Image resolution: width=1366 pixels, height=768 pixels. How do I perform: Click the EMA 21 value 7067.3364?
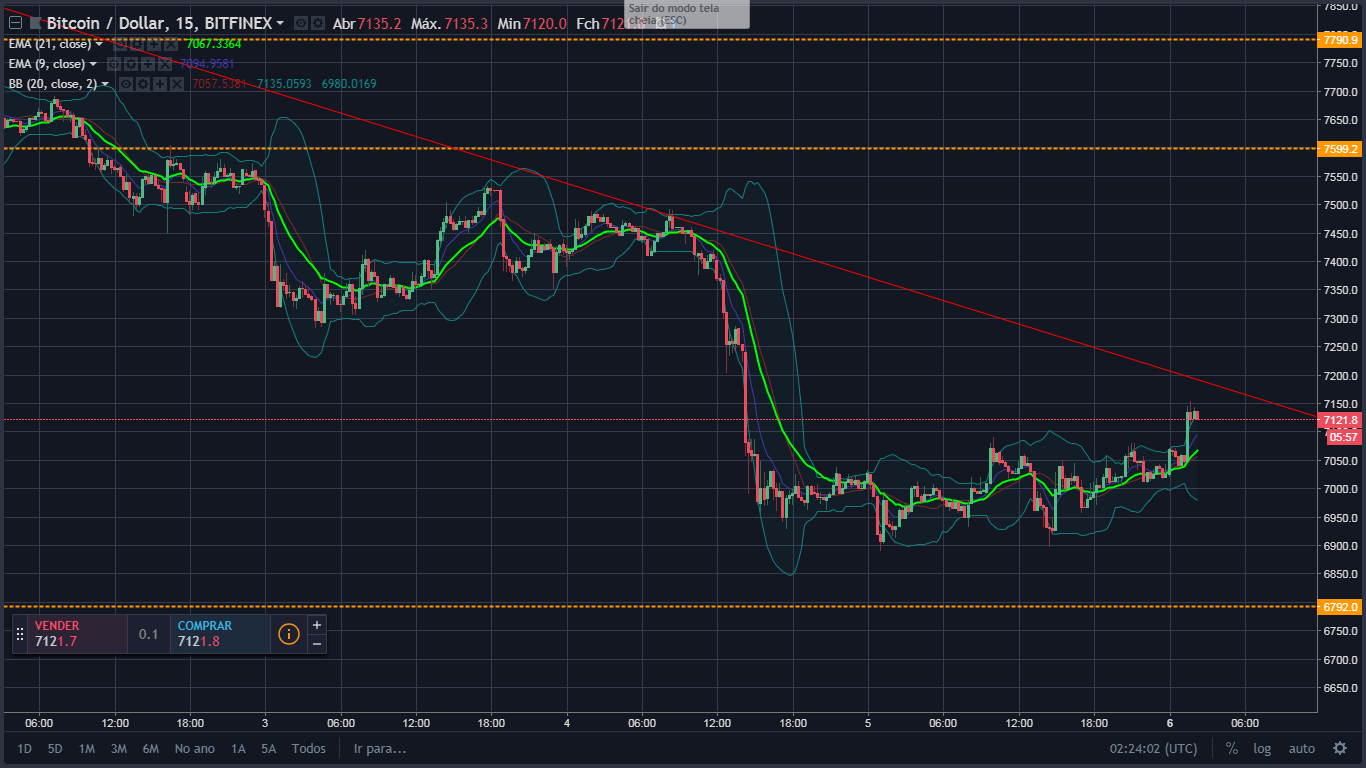[x=213, y=44]
